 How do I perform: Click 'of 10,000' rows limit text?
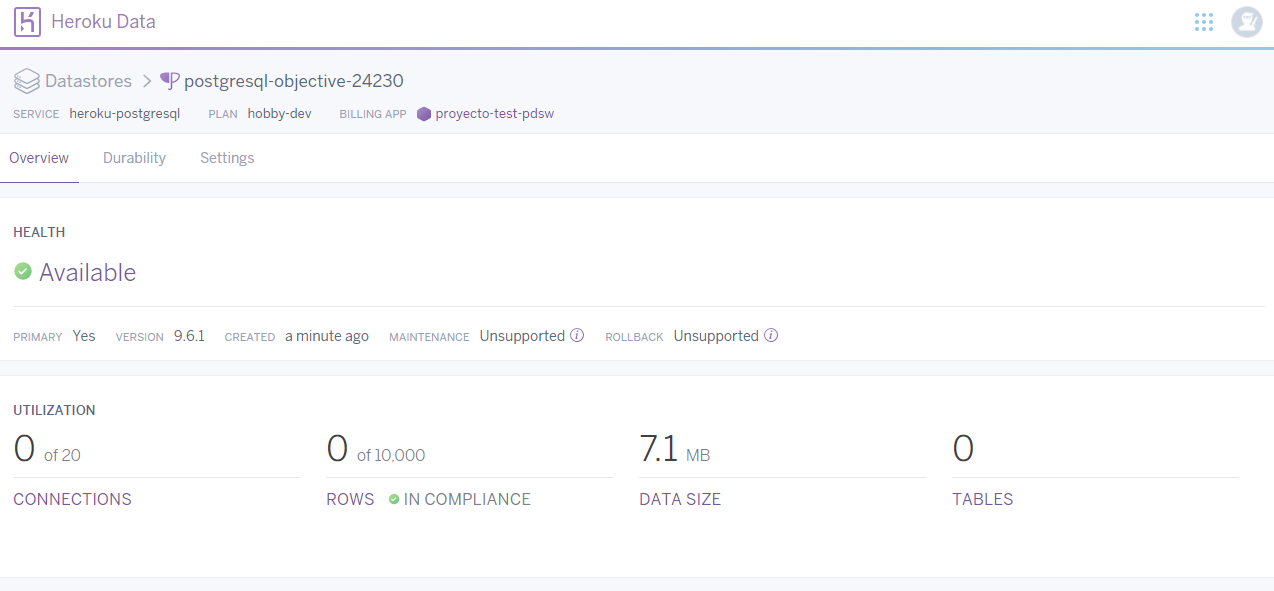coord(391,455)
